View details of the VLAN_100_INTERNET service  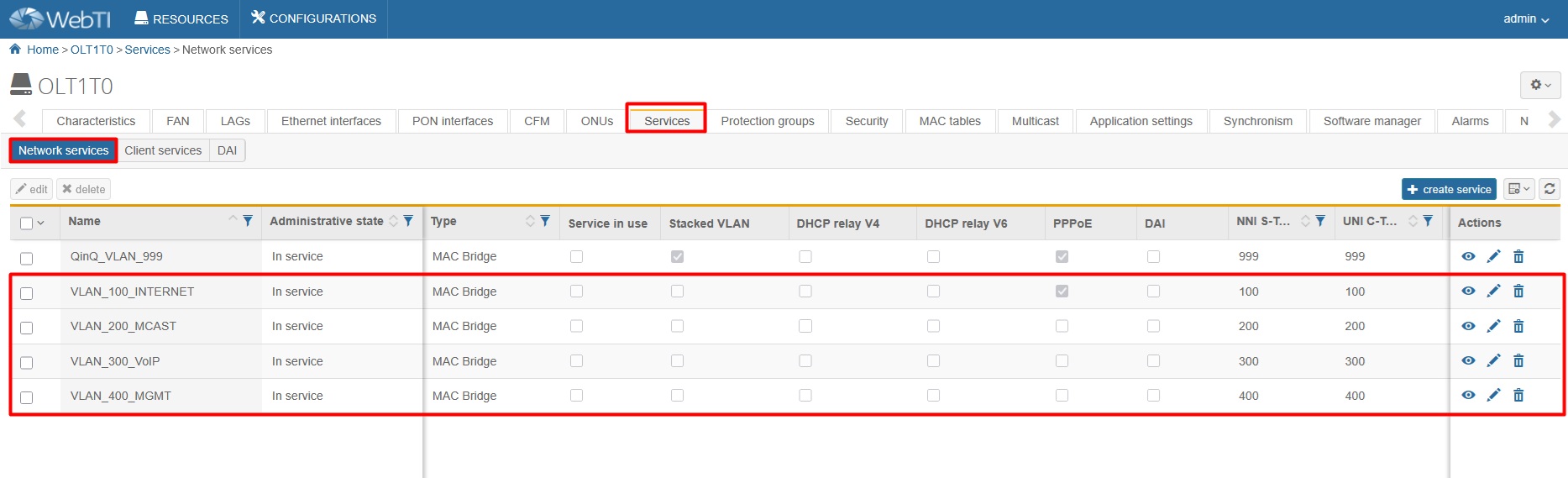(x=1468, y=291)
